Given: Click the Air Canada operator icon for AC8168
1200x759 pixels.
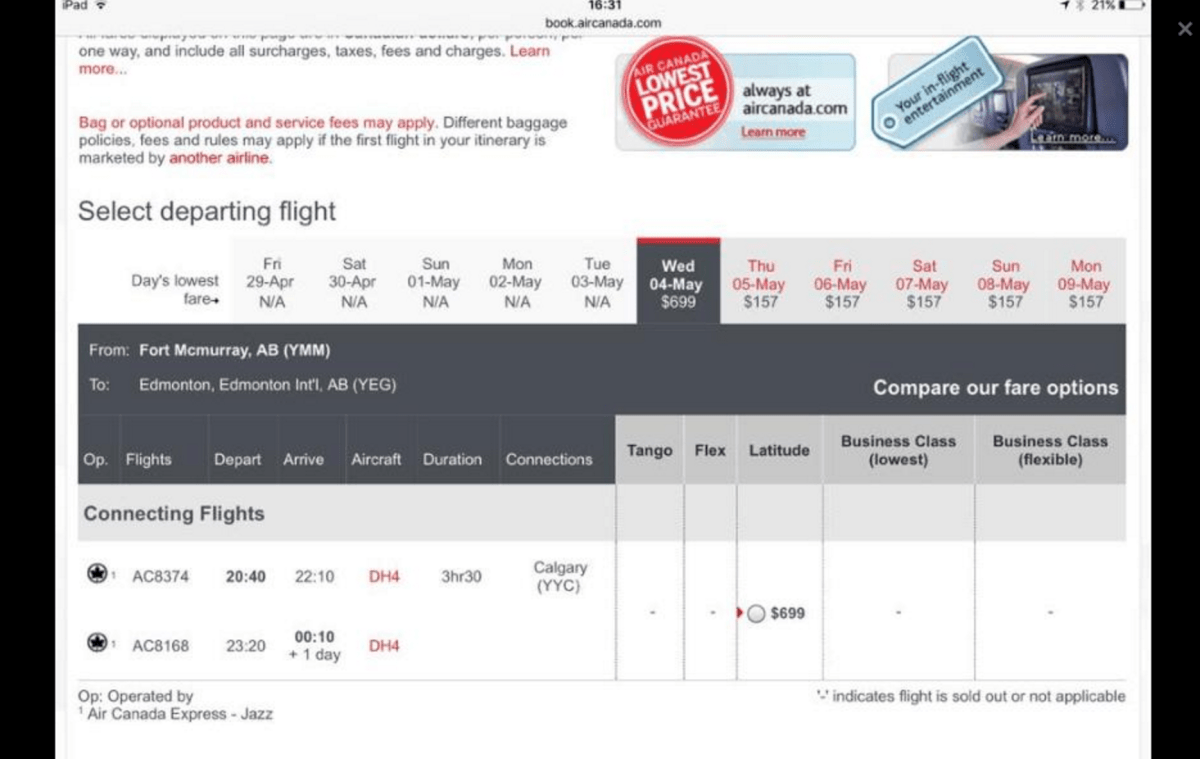Looking at the screenshot, I should (97, 643).
